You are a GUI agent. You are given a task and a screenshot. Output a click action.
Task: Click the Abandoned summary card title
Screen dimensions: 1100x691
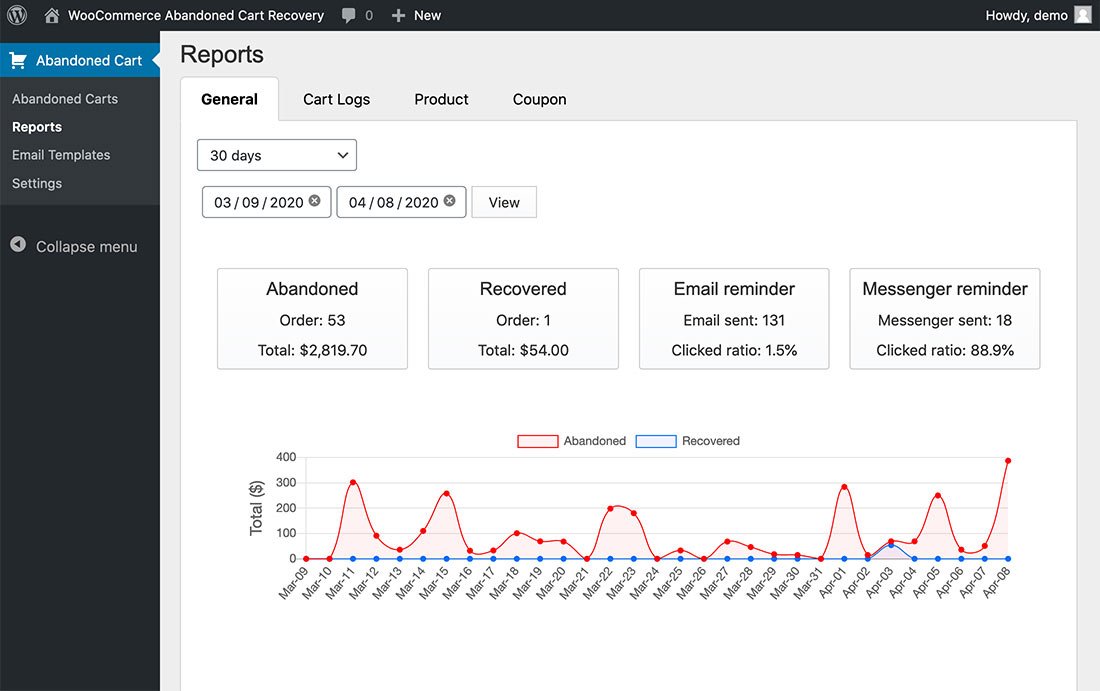point(312,289)
